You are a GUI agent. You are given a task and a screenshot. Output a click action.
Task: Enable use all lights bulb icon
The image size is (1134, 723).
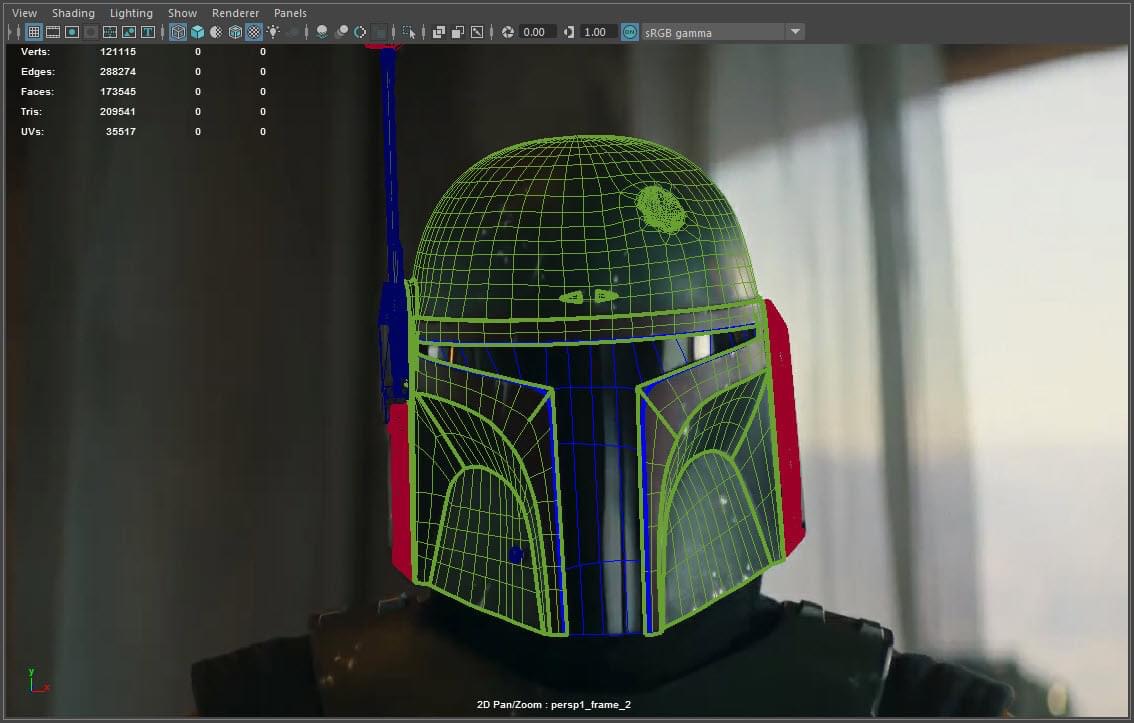pyautogui.click(x=273, y=32)
